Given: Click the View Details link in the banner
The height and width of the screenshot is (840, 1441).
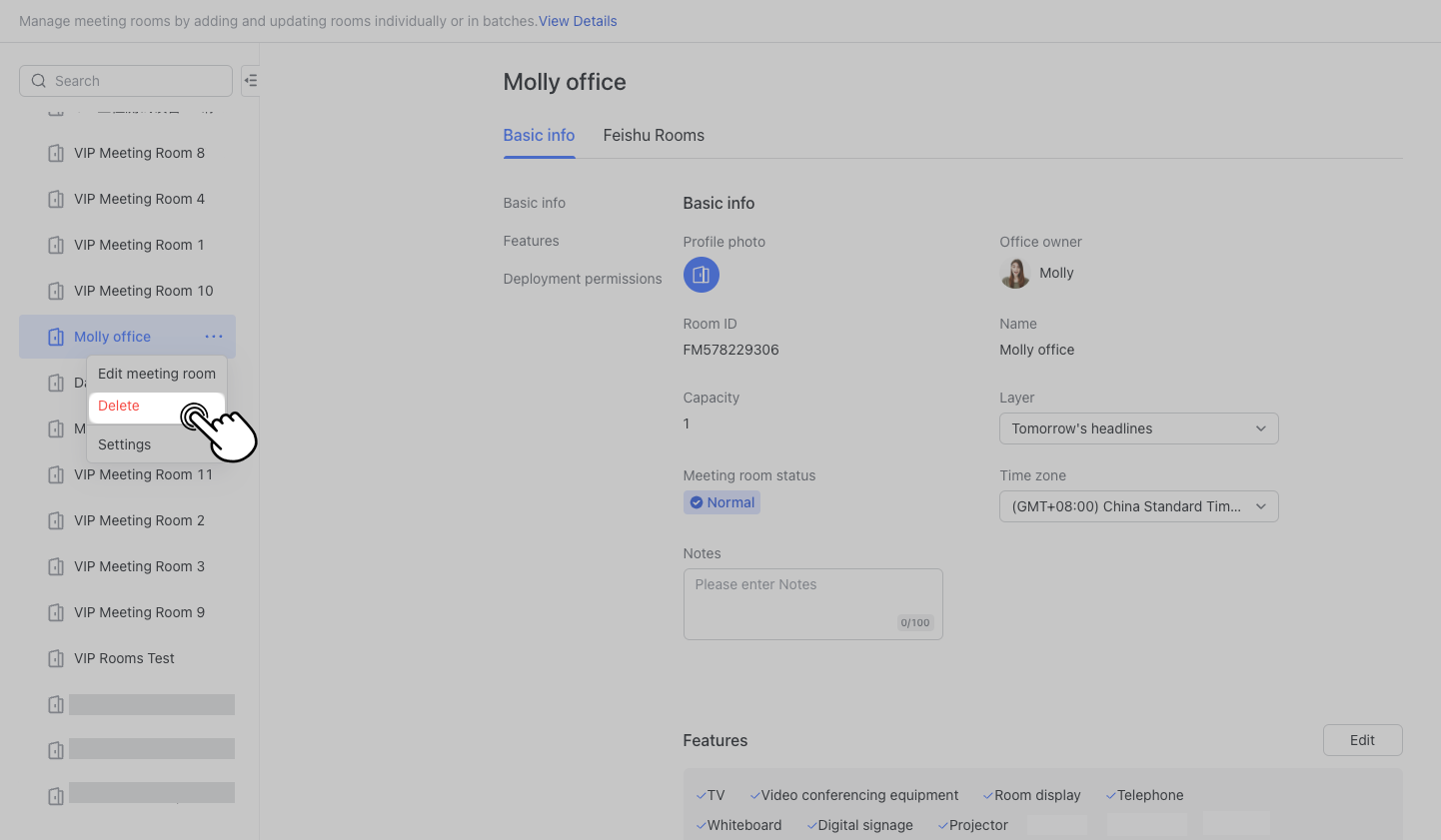Looking at the screenshot, I should point(578,20).
